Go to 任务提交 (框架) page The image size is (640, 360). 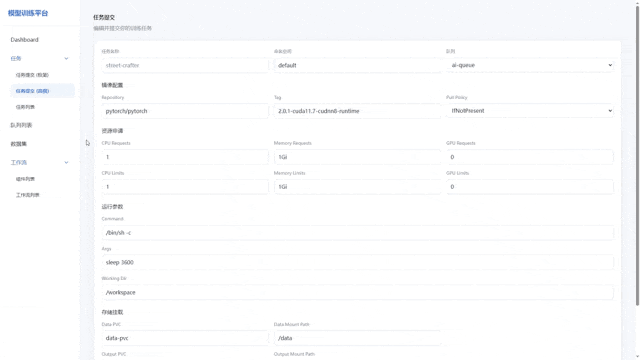point(32,75)
